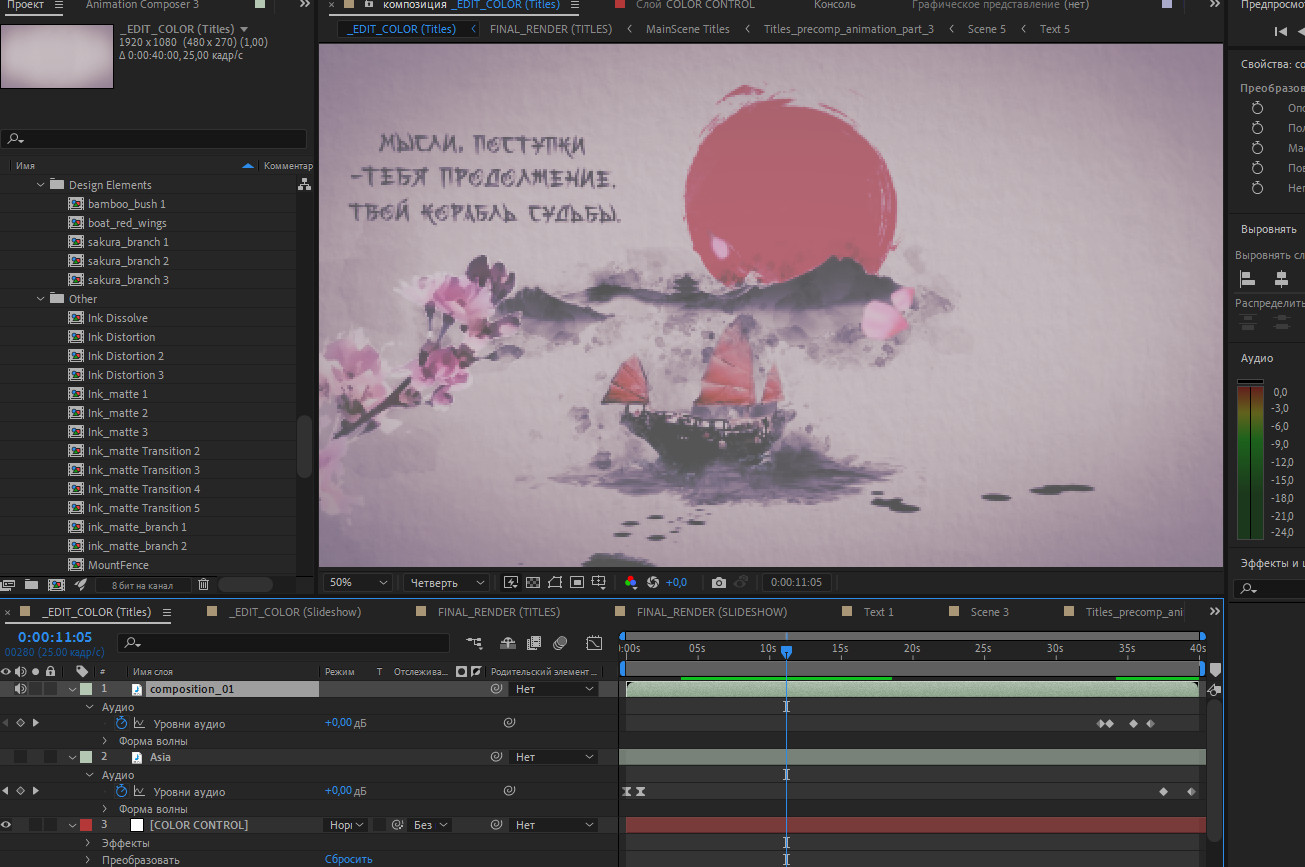
Task: Click the Сбросить reset link
Action: [348, 859]
